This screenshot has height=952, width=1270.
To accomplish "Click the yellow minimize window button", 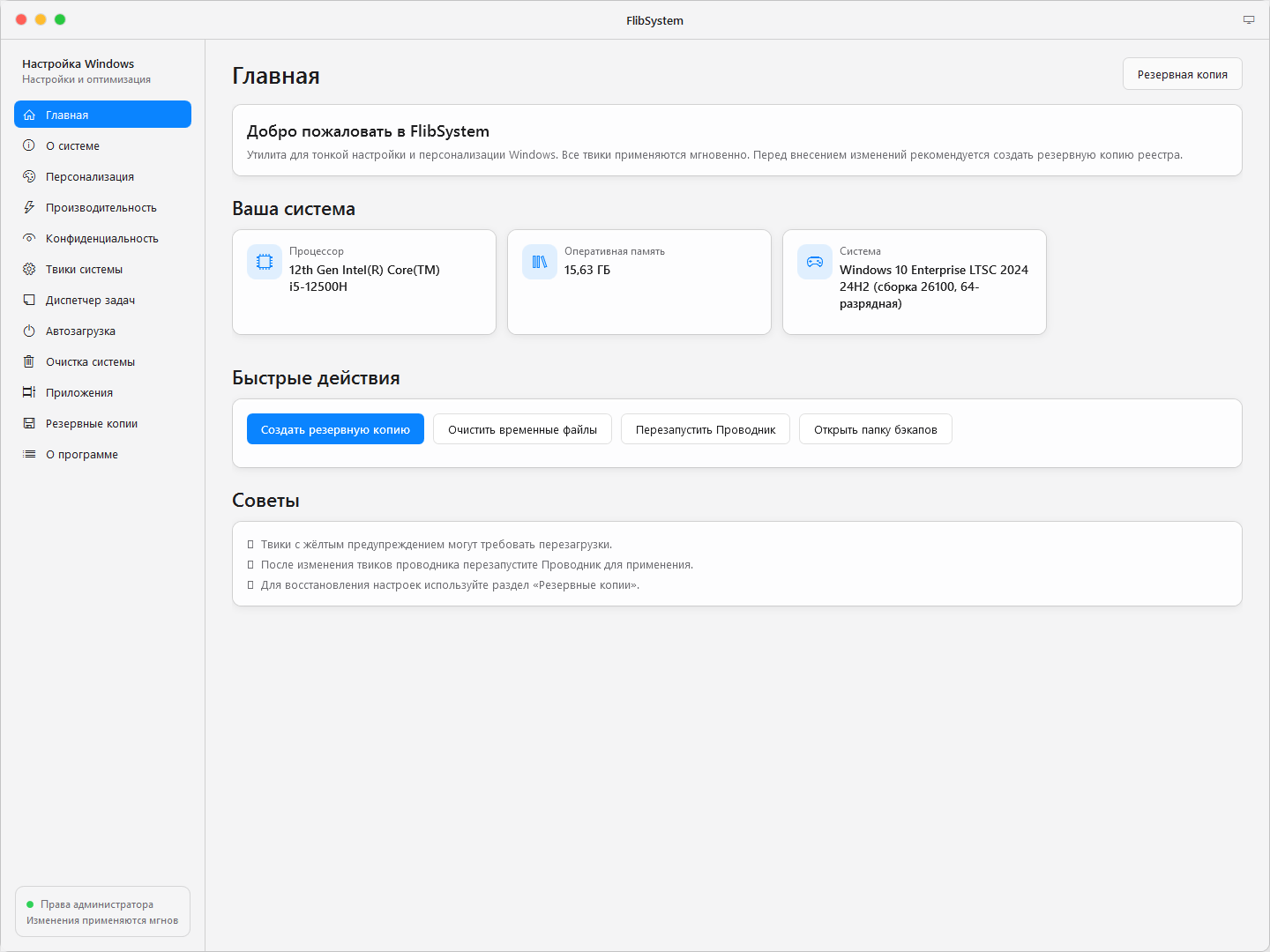I will tap(41, 19).
